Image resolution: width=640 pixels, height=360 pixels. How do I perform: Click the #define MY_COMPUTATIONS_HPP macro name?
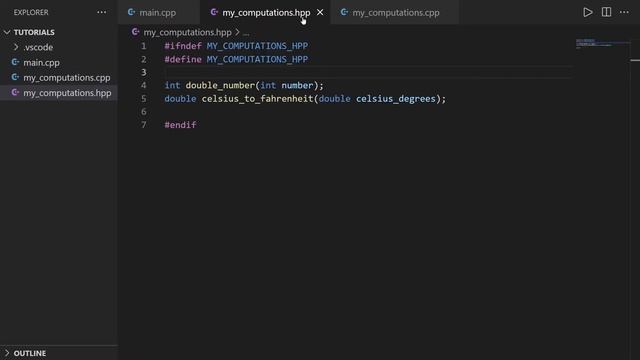tap(257, 60)
